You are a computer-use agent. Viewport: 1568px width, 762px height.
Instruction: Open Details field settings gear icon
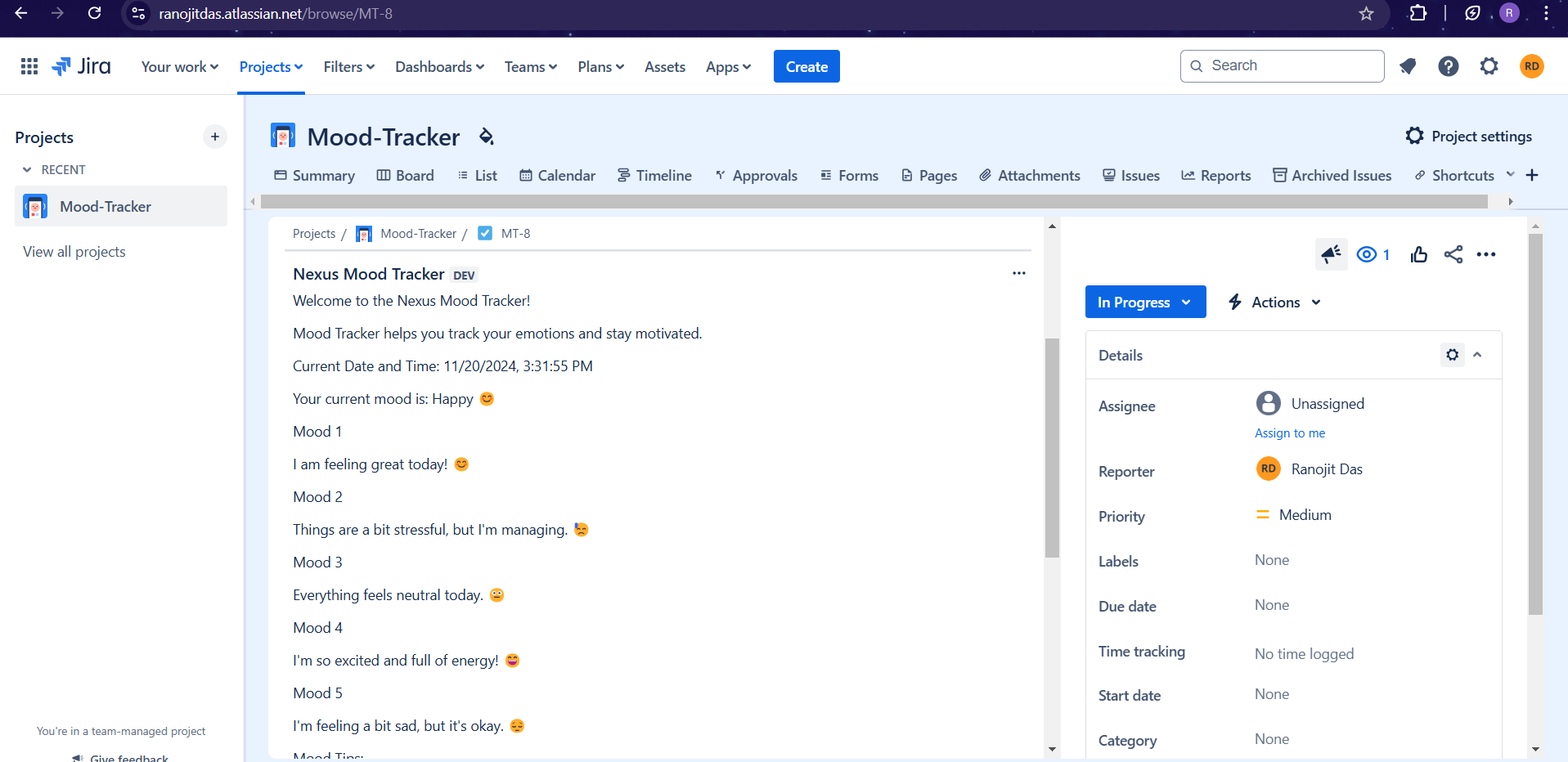pos(1452,355)
